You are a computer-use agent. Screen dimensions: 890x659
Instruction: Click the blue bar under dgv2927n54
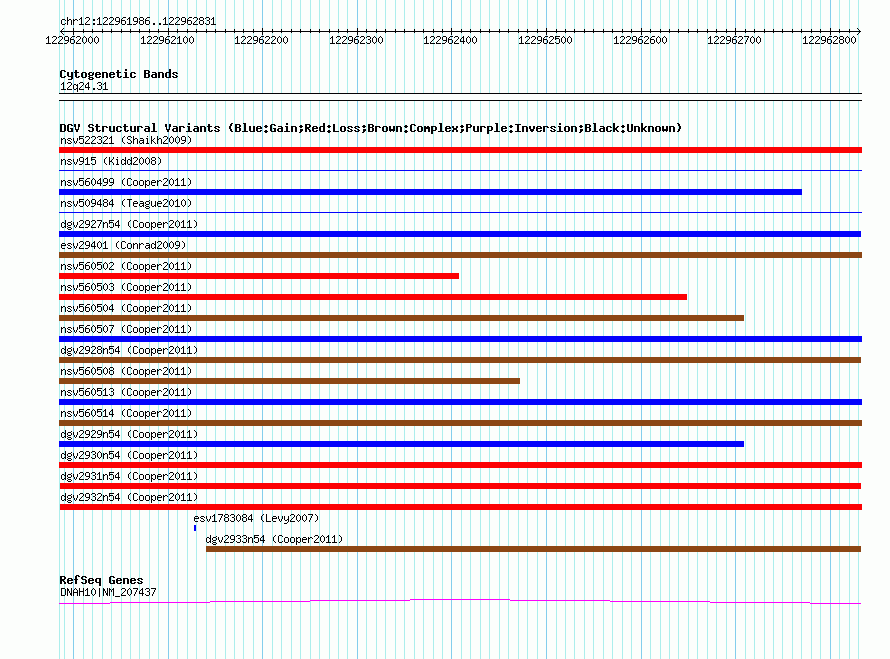pos(460,234)
